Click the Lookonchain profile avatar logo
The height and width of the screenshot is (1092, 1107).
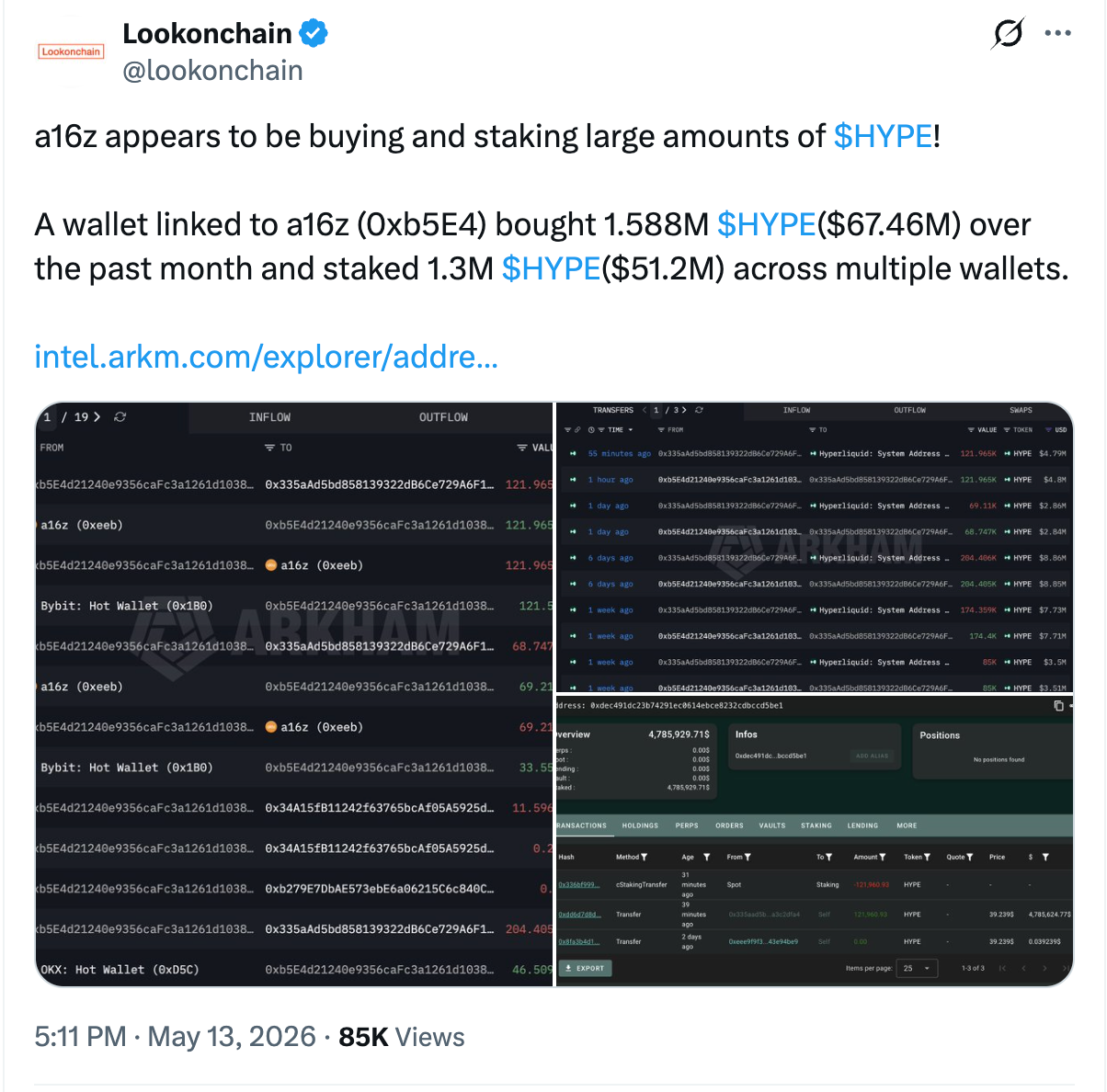pos(71,51)
